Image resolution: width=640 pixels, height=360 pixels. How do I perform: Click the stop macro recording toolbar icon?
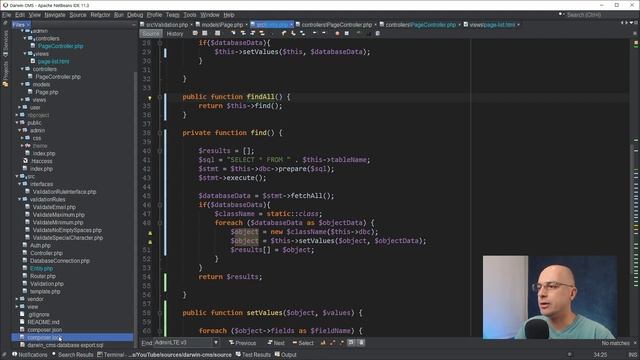pyautogui.click(x=347, y=33)
